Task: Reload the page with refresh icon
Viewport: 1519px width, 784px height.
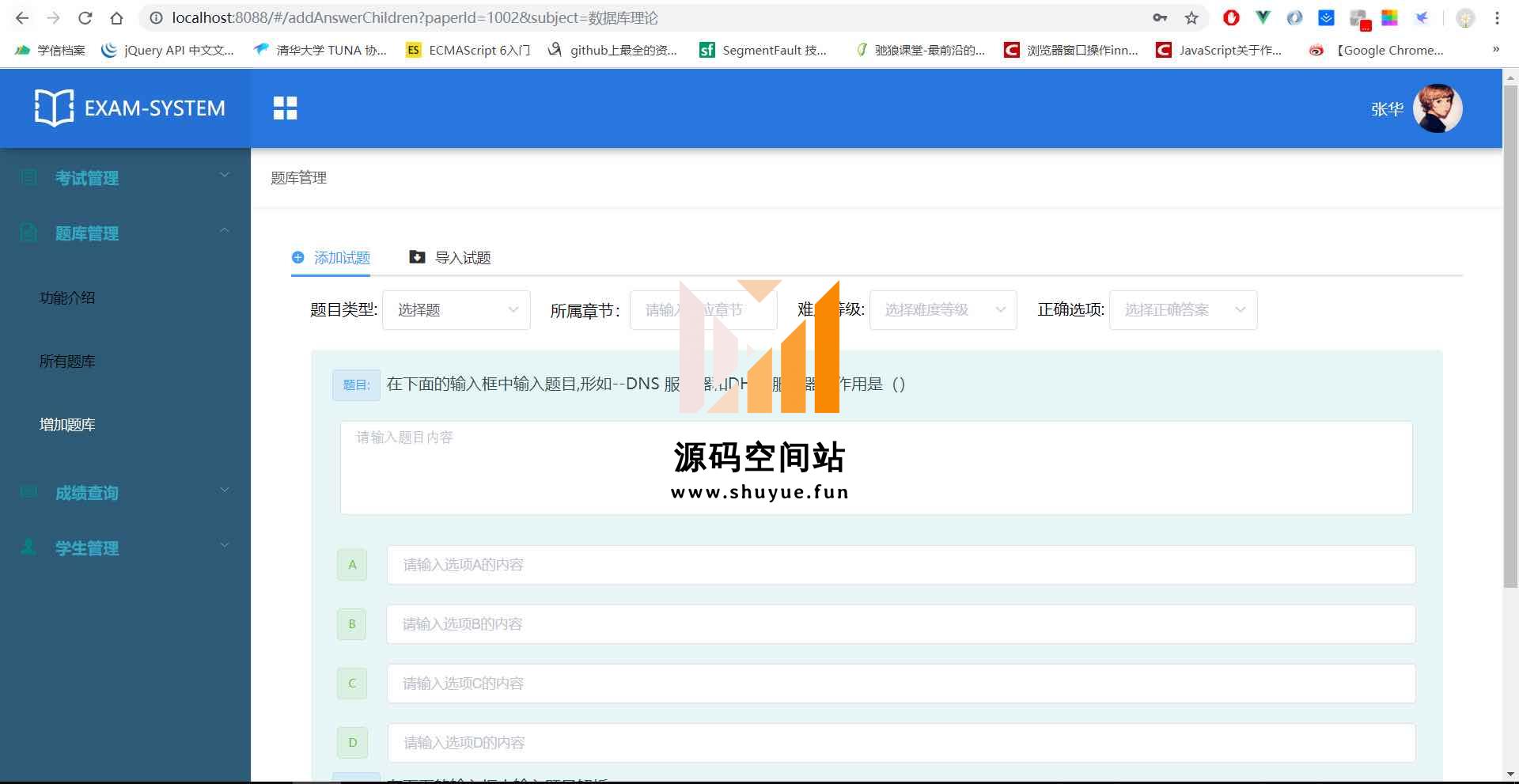Action: 85,17
